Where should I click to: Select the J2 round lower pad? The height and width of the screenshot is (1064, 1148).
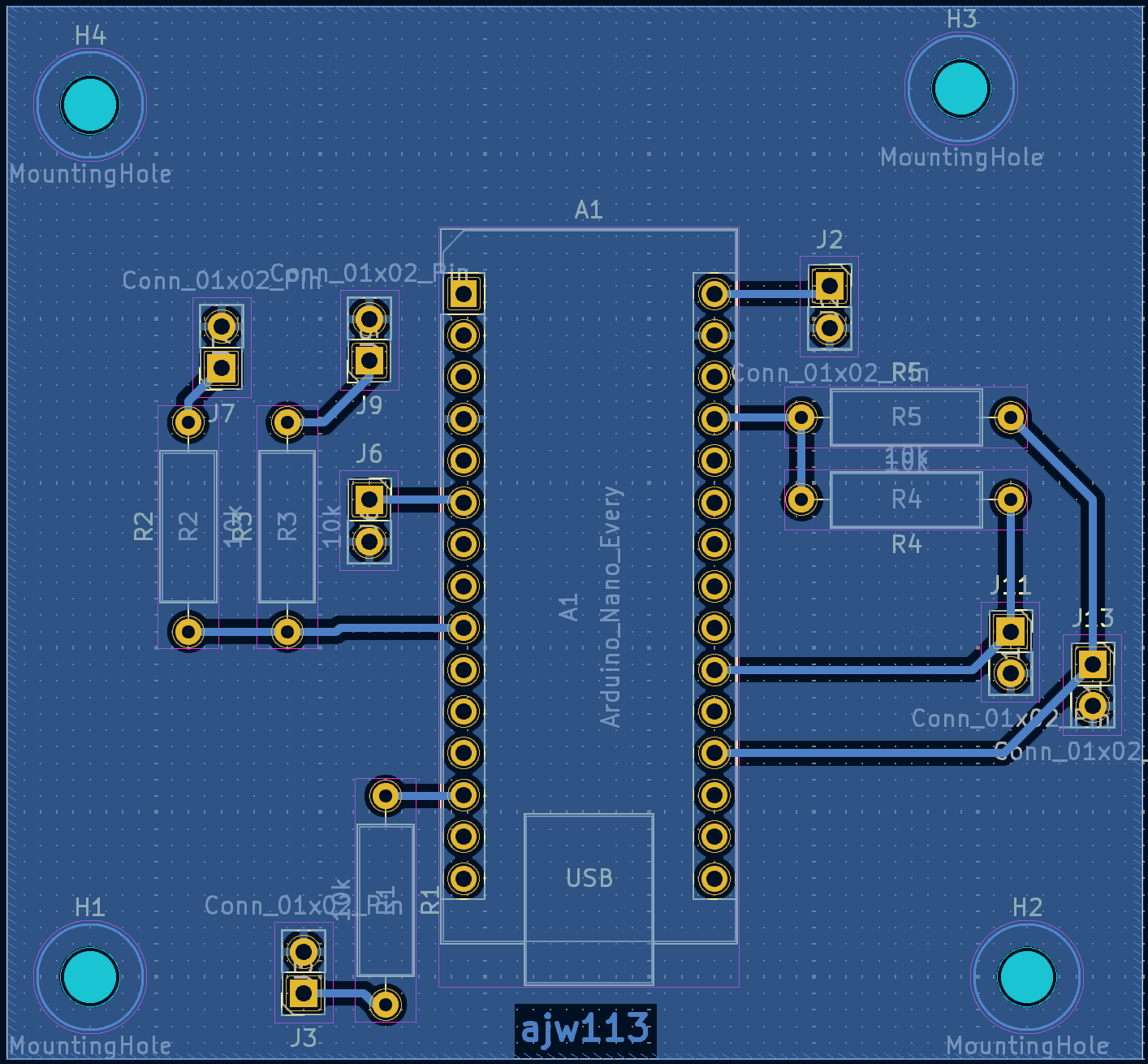pyautogui.click(x=830, y=328)
